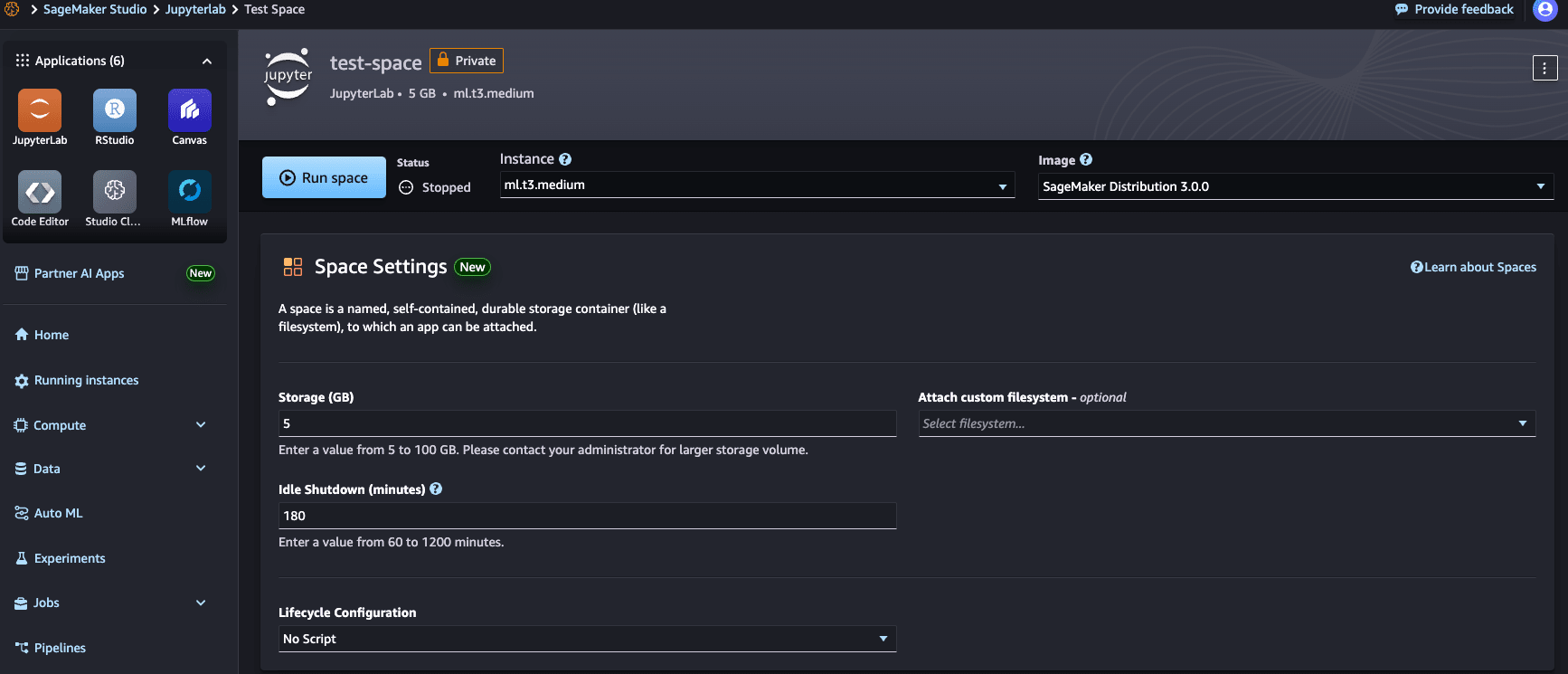Viewport: 1568px width, 674px height.
Task: Open the Attach custom filesystem dropdown
Action: click(1226, 423)
